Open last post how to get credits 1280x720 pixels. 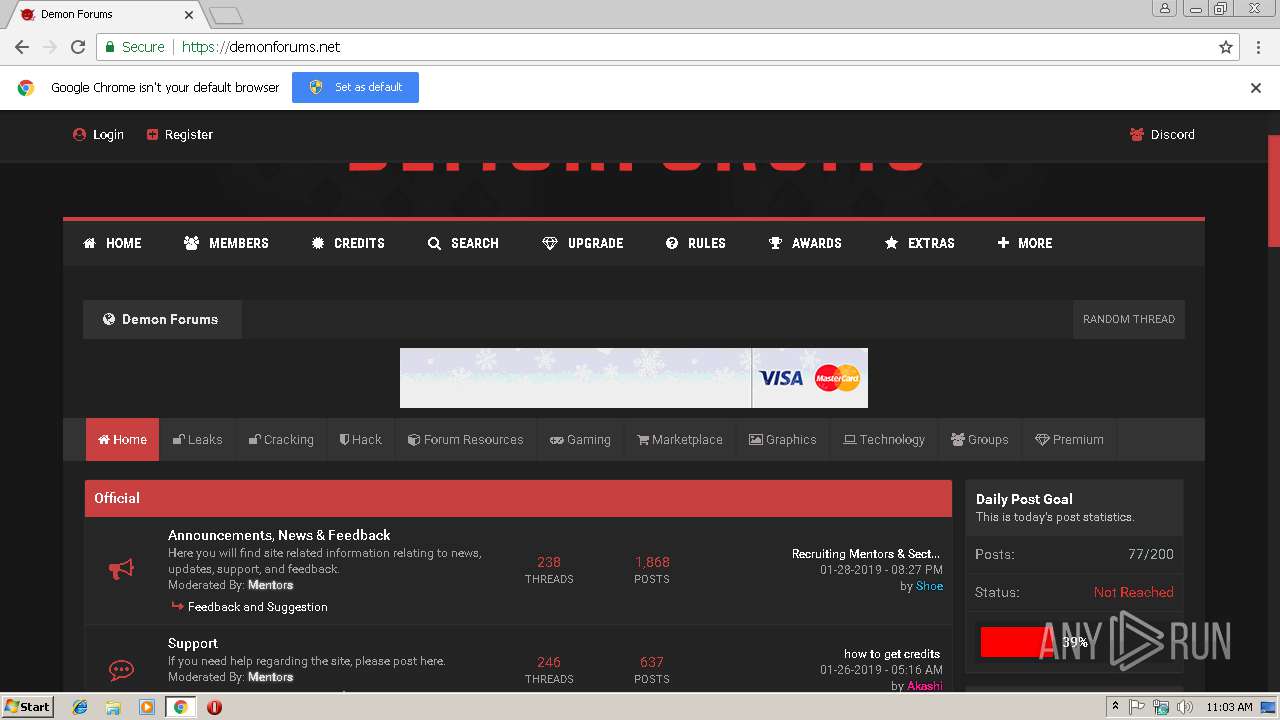click(x=892, y=653)
